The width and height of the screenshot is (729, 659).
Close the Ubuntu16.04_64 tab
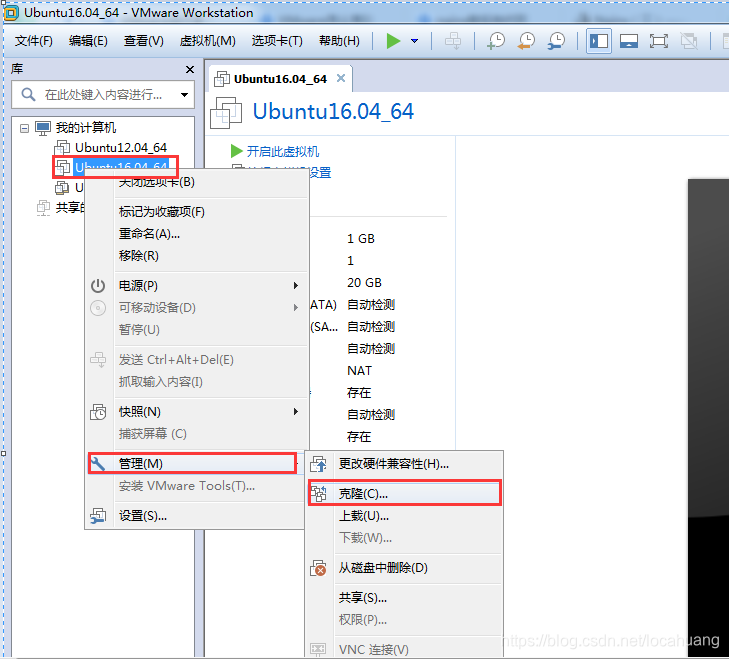(341, 78)
